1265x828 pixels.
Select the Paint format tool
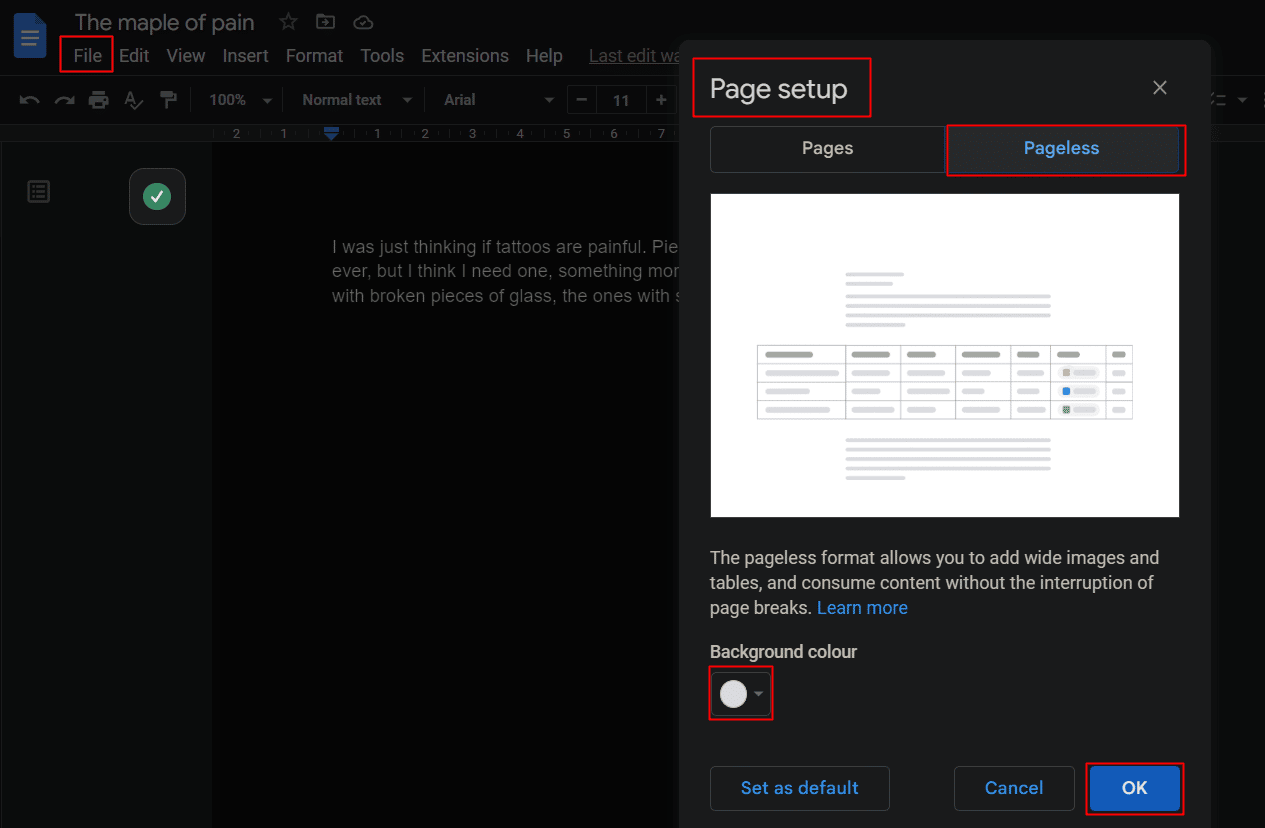click(x=169, y=100)
